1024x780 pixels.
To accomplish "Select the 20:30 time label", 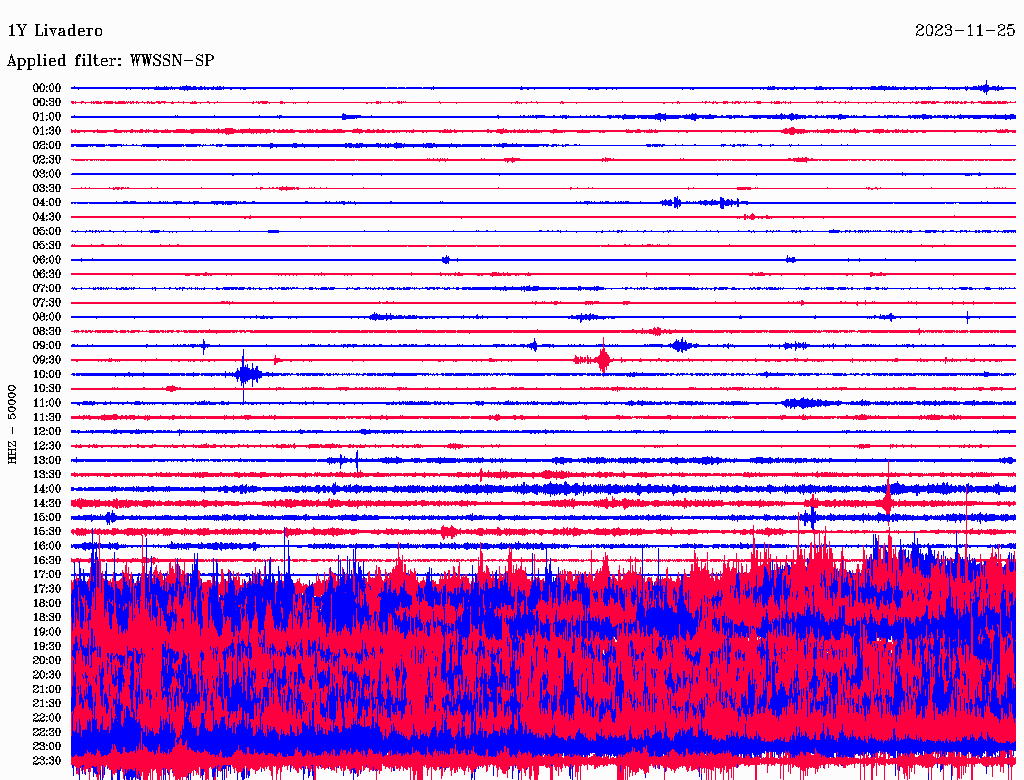I will pyautogui.click(x=46, y=675).
